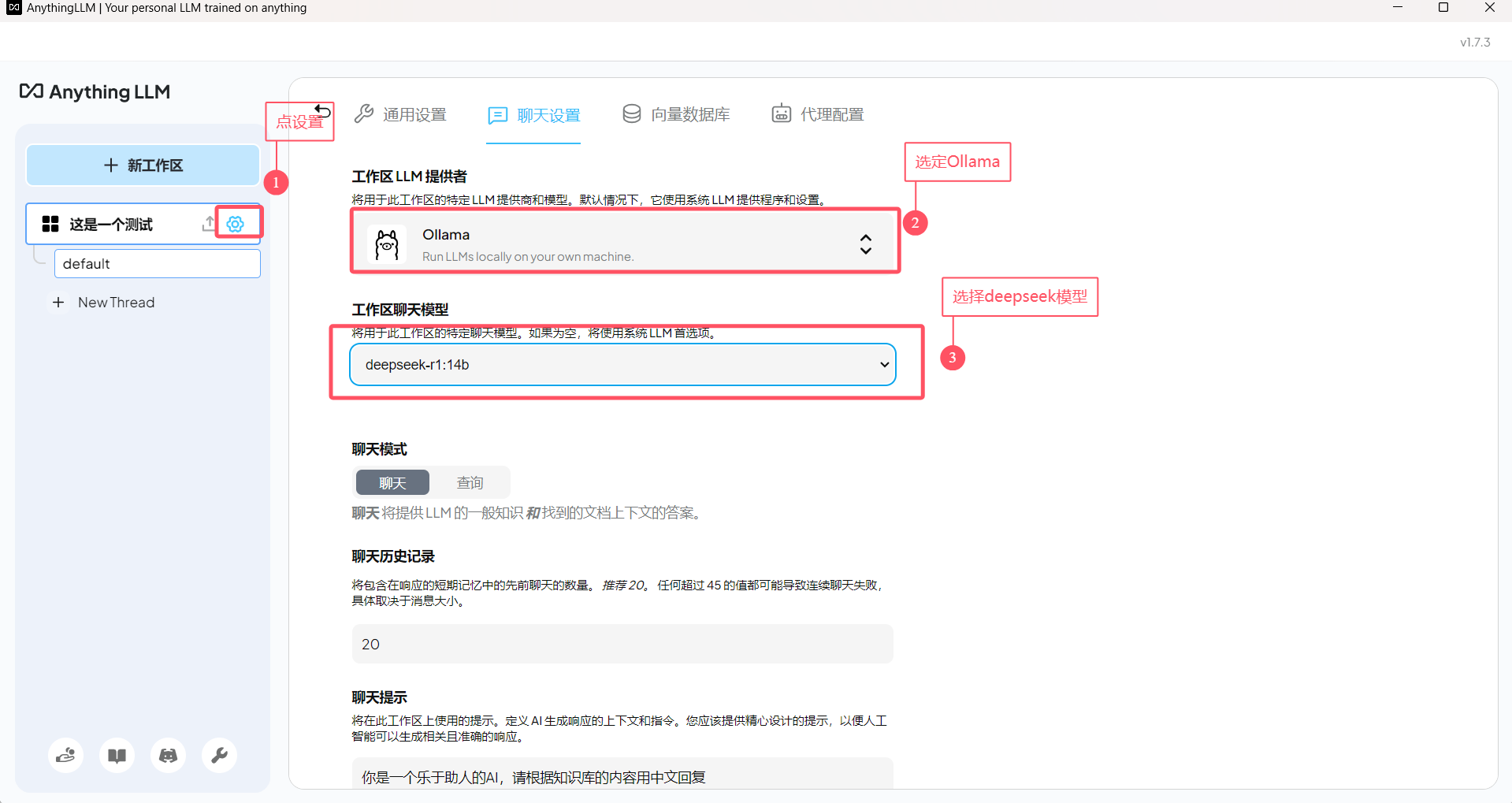Click the up-down chevrons on Ollama selector
Viewport: 1512px width, 803px height.
click(866, 244)
